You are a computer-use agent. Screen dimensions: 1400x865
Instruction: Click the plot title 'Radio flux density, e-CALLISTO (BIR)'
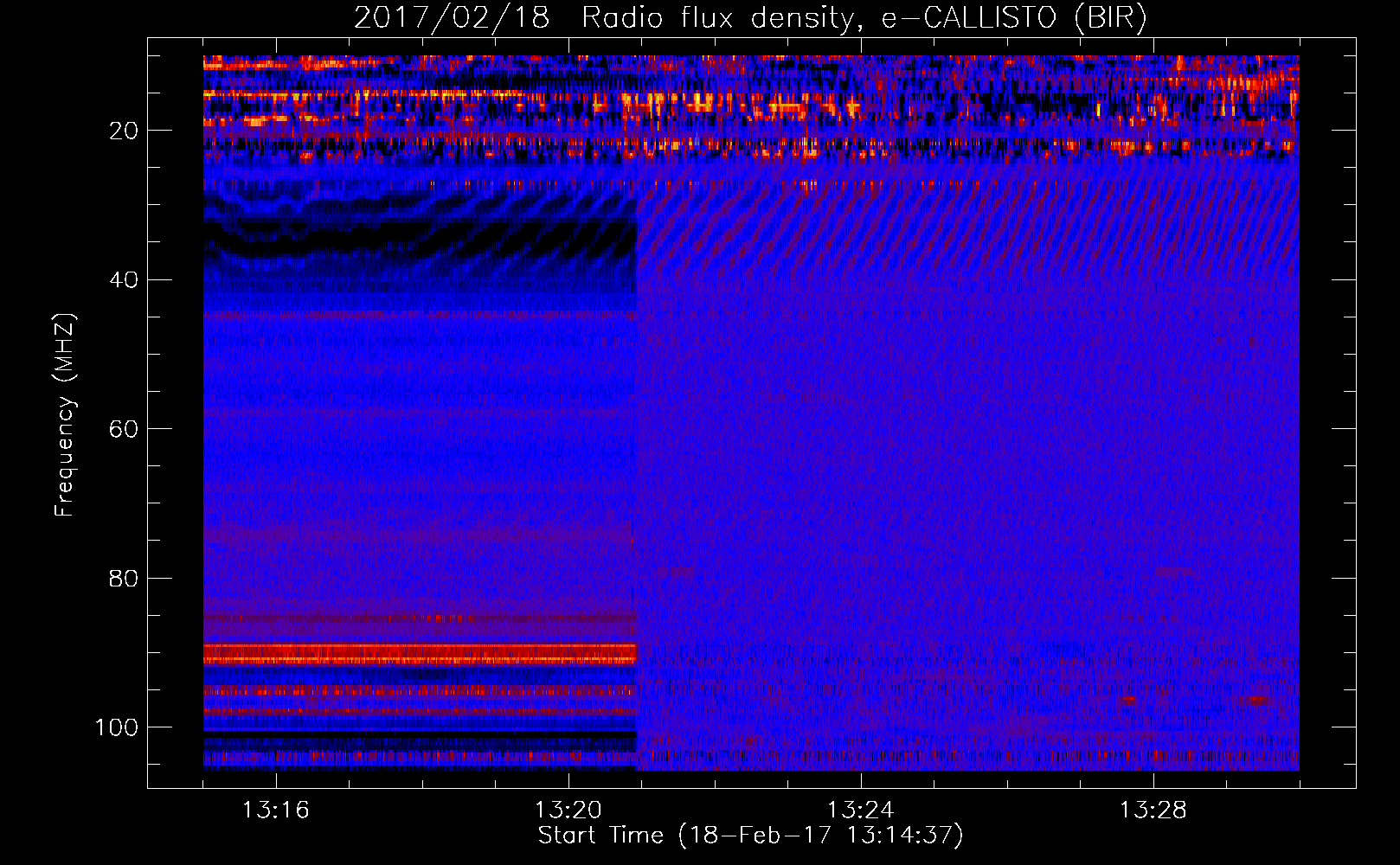864,18
